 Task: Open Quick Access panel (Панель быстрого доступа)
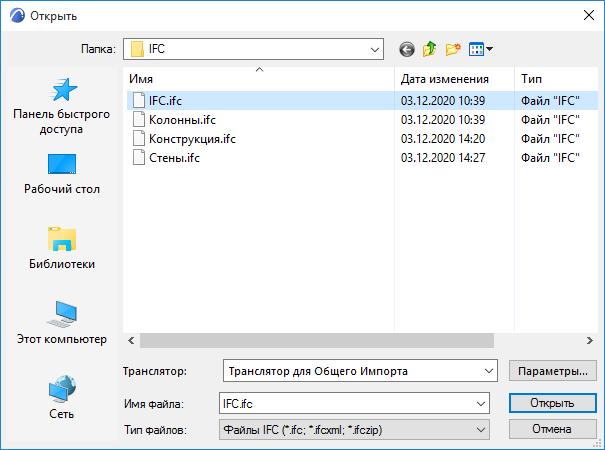click(61, 107)
